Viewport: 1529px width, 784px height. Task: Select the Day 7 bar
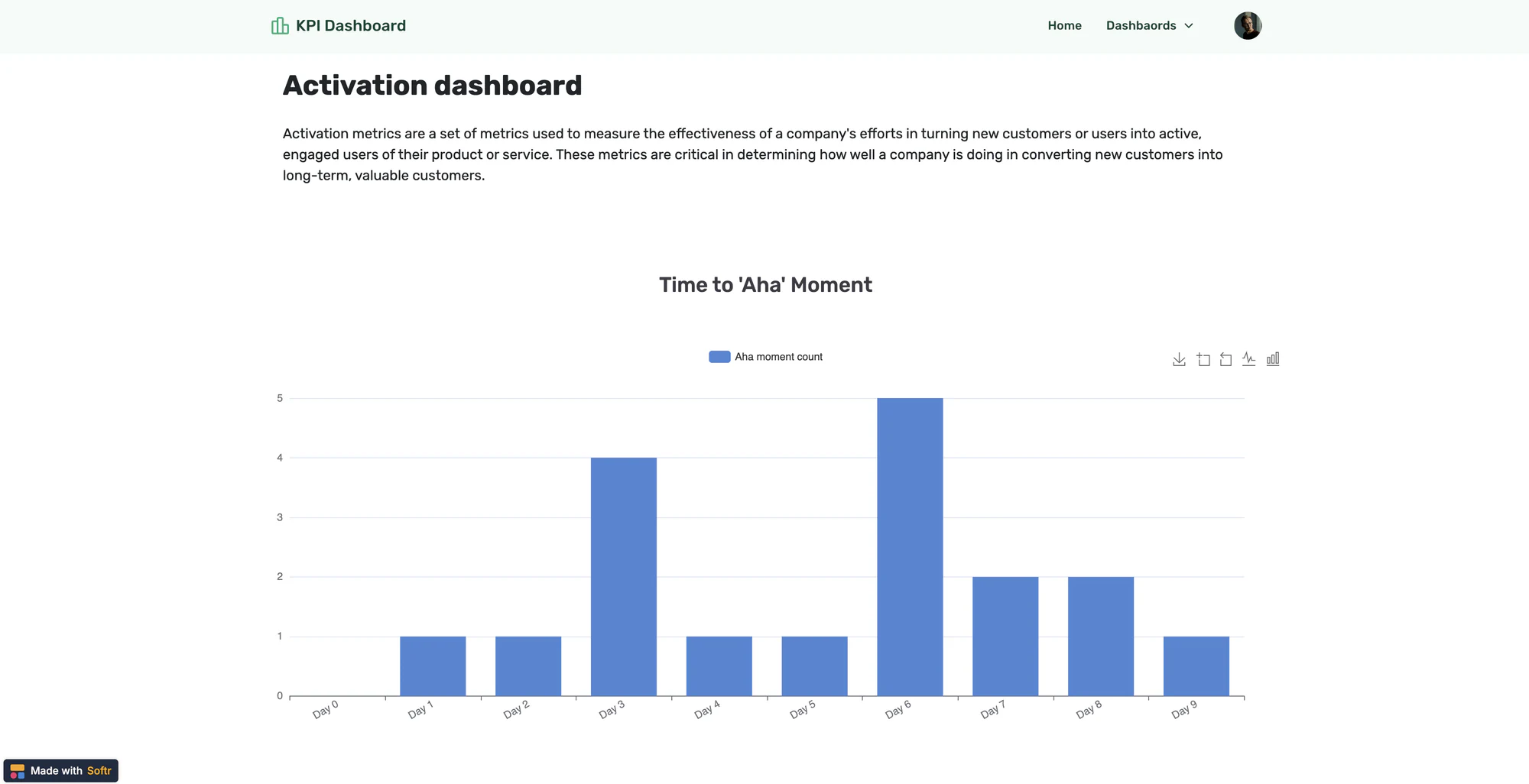tap(1005, 637)
